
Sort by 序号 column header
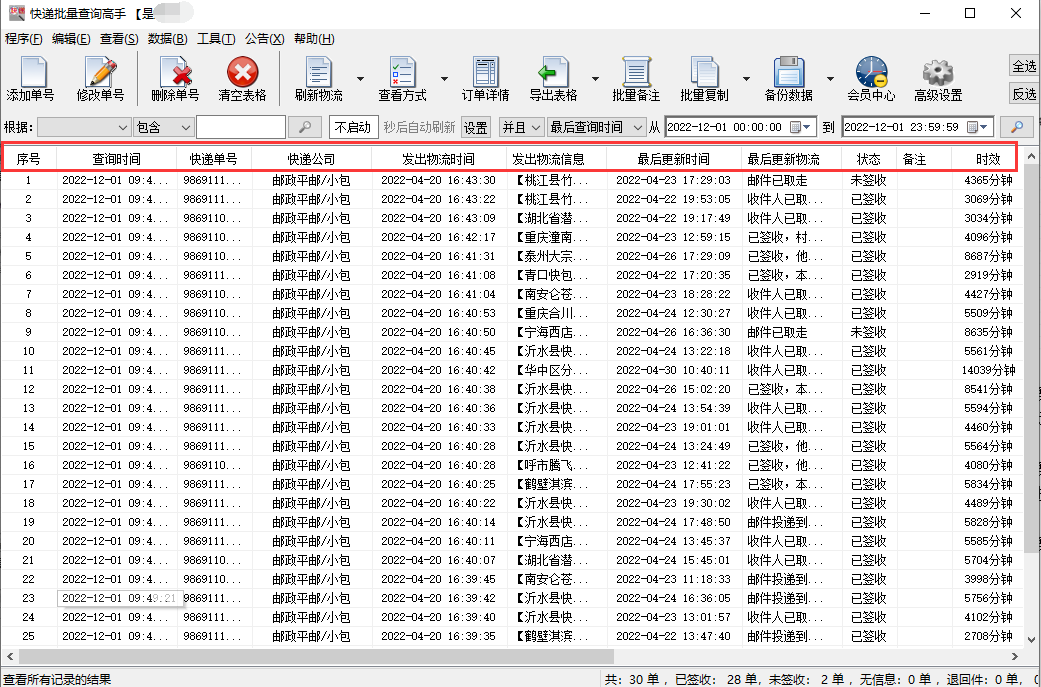click(x=29, y=159)
